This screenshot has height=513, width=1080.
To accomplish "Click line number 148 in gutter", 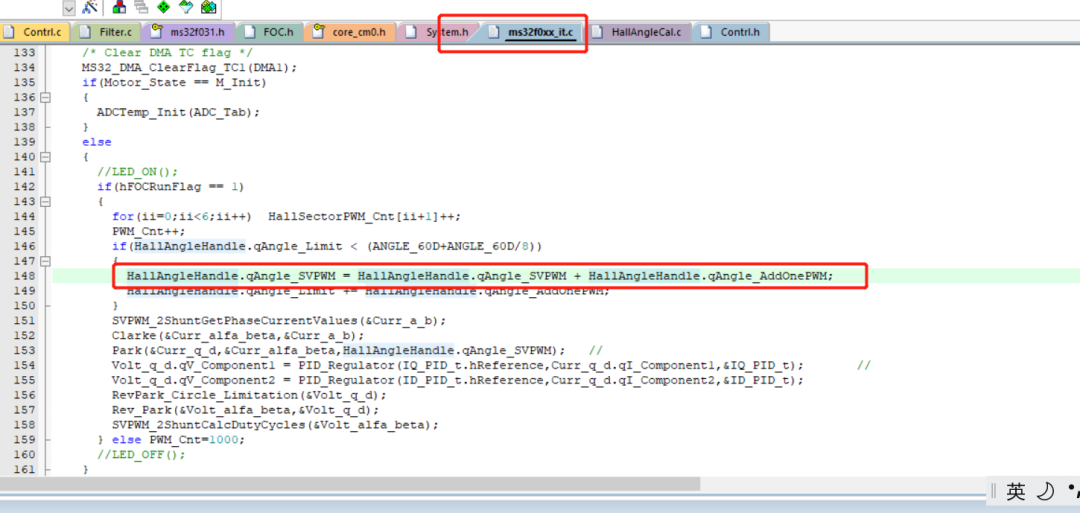I will (24, 276).
